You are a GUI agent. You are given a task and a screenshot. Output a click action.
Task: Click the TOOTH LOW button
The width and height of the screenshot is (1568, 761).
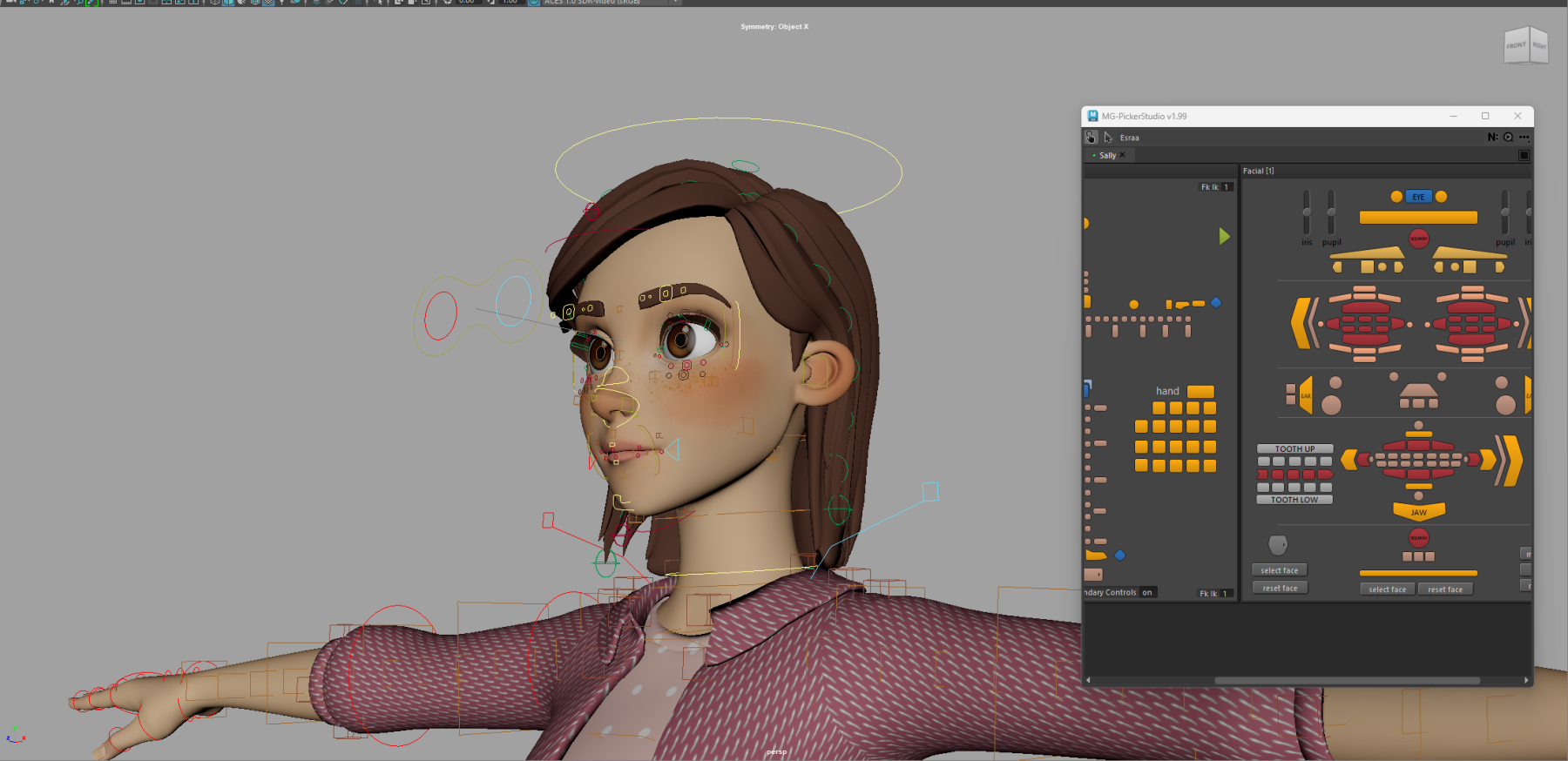(1294, 500)
